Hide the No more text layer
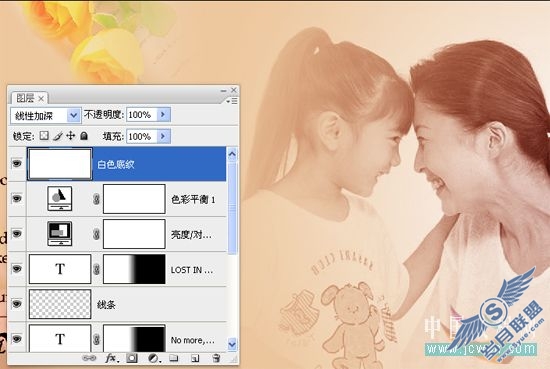Image resolution: width=550 pixels, height=369 pixels. click(x=16, y=339)
